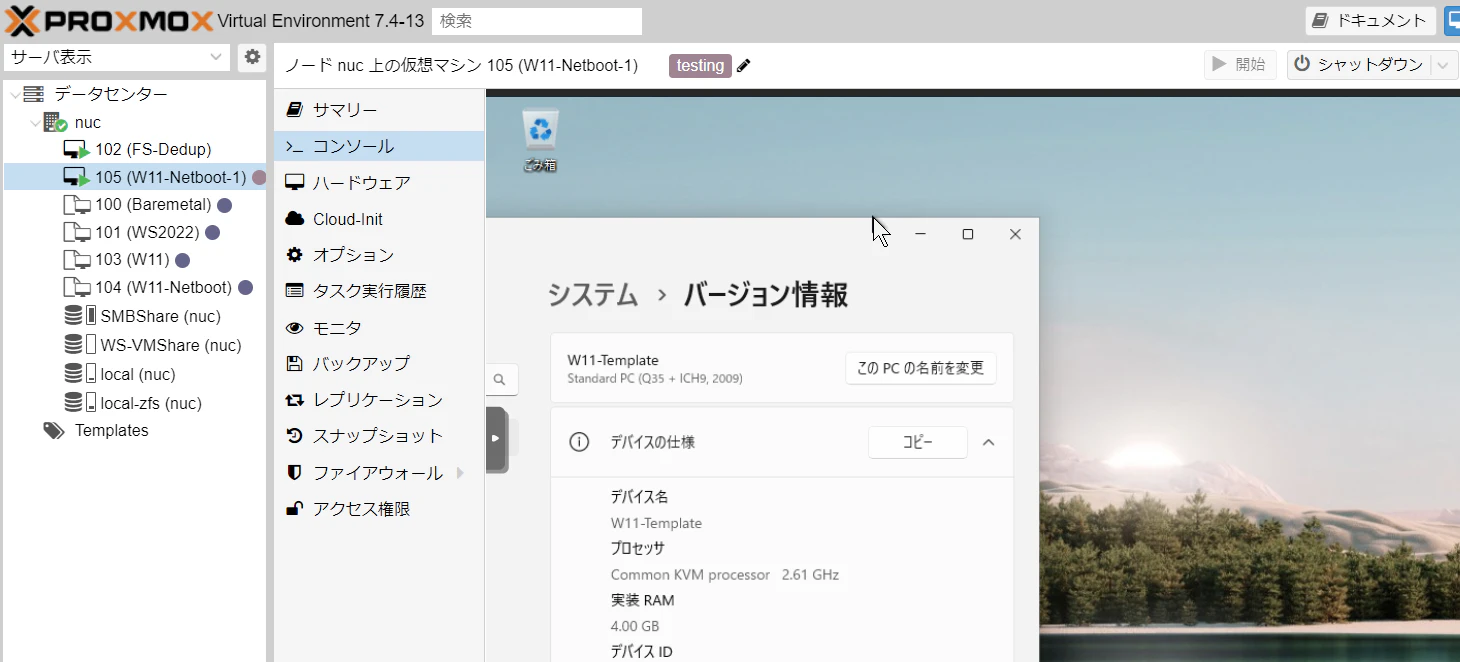Image resolution: width=1460 pixels, height=662 pixels.
Task: Select VM 100 (Baremetal)
Action: point(135,205)
